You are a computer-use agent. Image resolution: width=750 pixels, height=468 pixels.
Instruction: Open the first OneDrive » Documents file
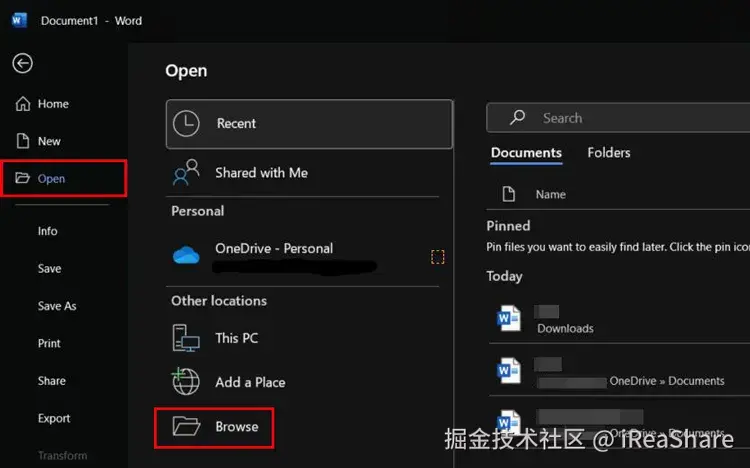click(x=619, y=371)
